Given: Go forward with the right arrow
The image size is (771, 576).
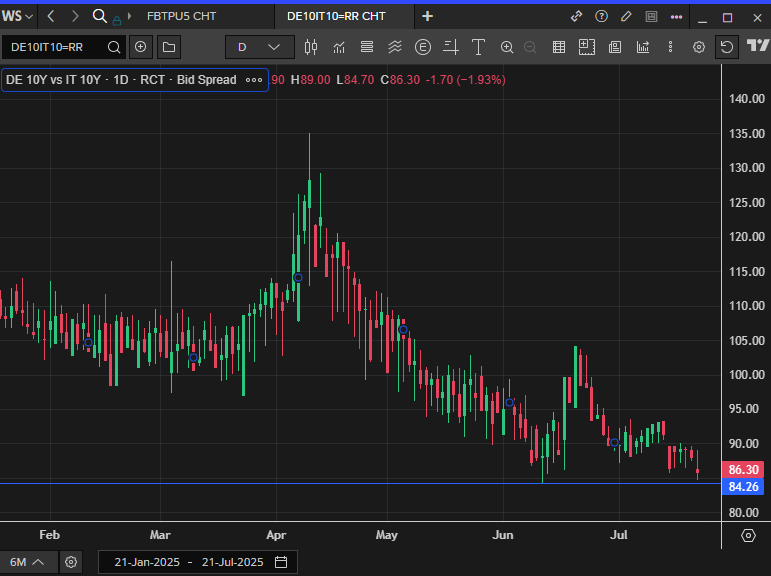Looking at the screenshot, I should click(75, 16).
